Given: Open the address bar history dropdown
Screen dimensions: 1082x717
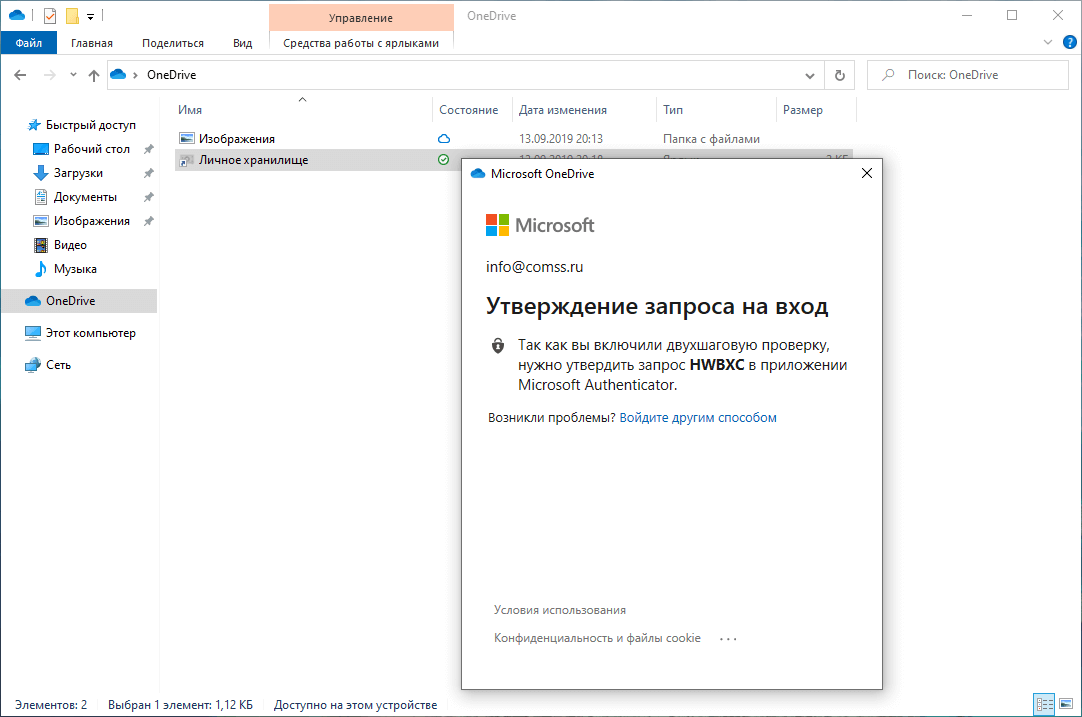Looking at the screenshot, I should click(810, 74).
